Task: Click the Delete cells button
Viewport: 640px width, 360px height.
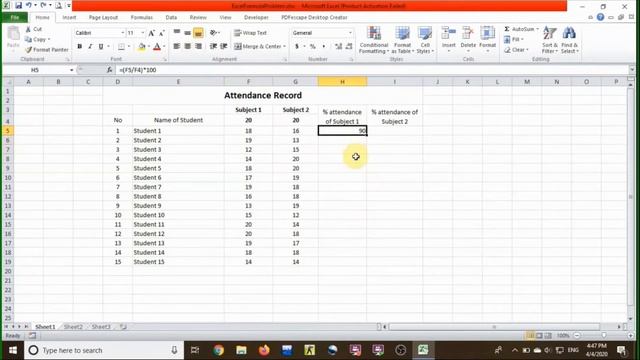Action: pyautogui.click(x=468, y=40)
